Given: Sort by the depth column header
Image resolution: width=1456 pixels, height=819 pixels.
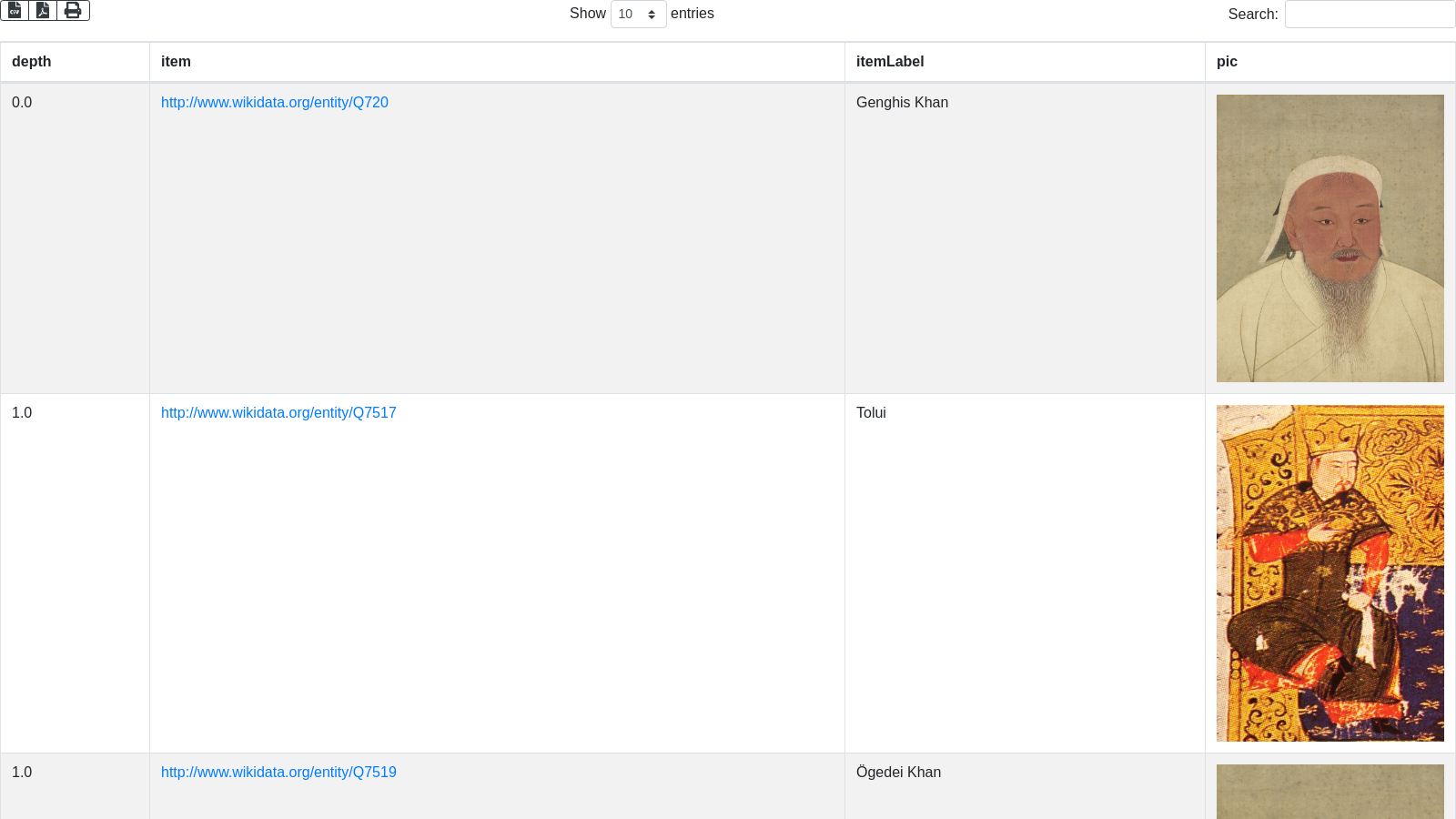Looking at the screenshot, I should pos(32,62).
